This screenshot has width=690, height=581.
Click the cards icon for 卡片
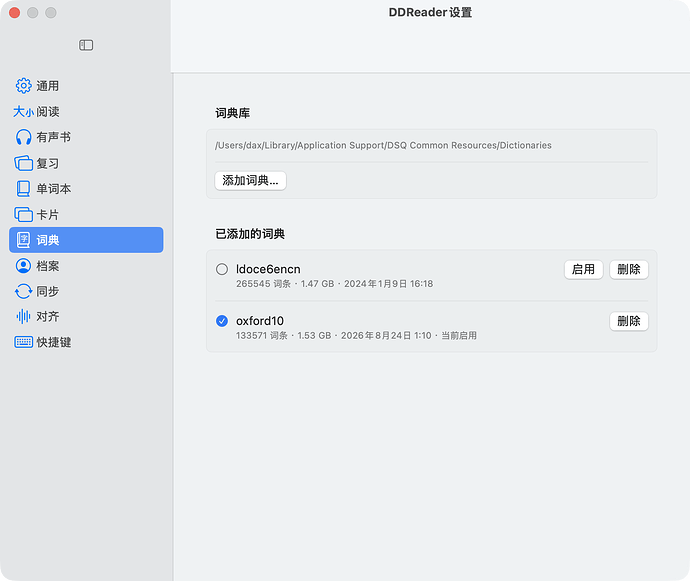[23, 215]
